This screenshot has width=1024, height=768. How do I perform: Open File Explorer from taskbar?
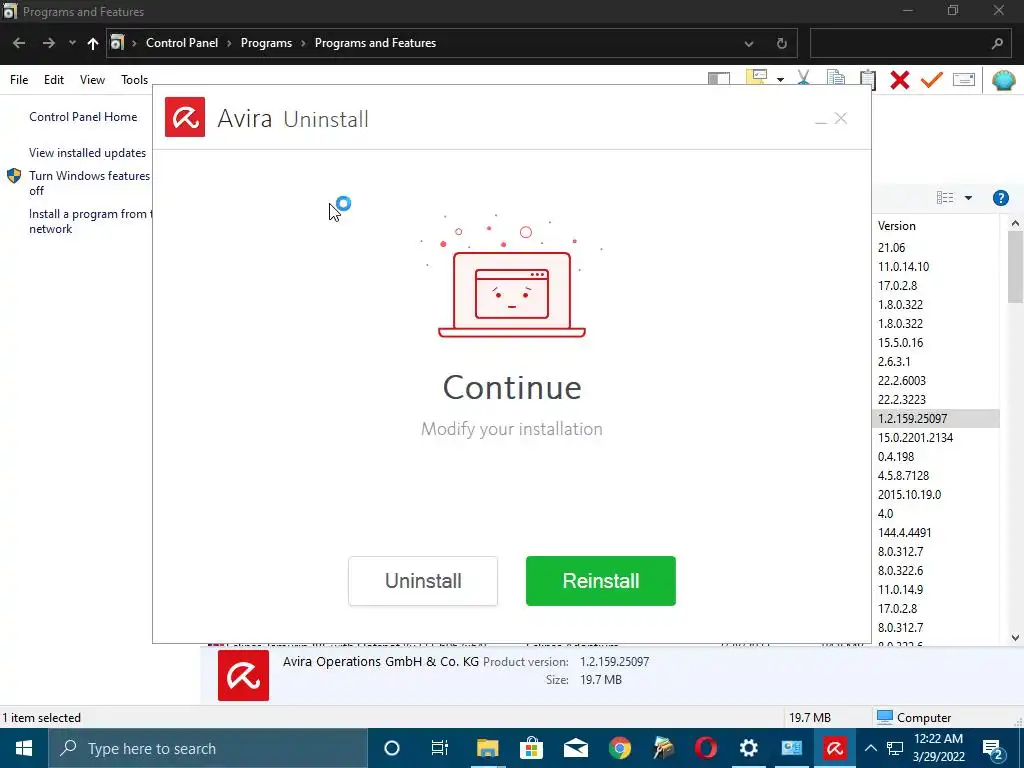click(487, 748)
